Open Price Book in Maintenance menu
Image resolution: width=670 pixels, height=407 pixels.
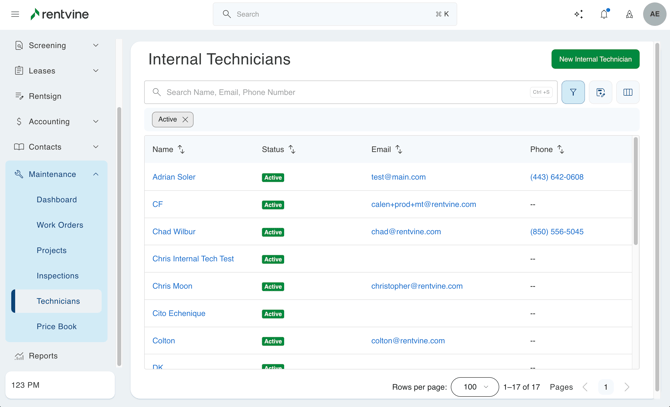point(57,326)
